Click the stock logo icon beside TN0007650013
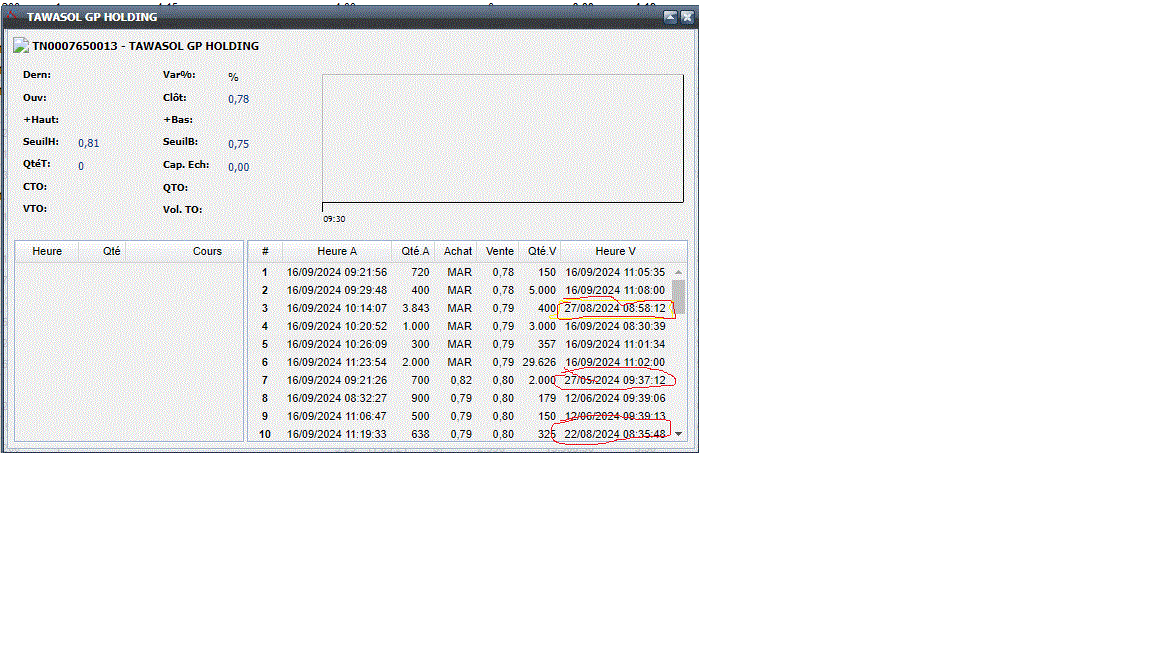This screenshot has height=648, width=1152. click(21, 46)
